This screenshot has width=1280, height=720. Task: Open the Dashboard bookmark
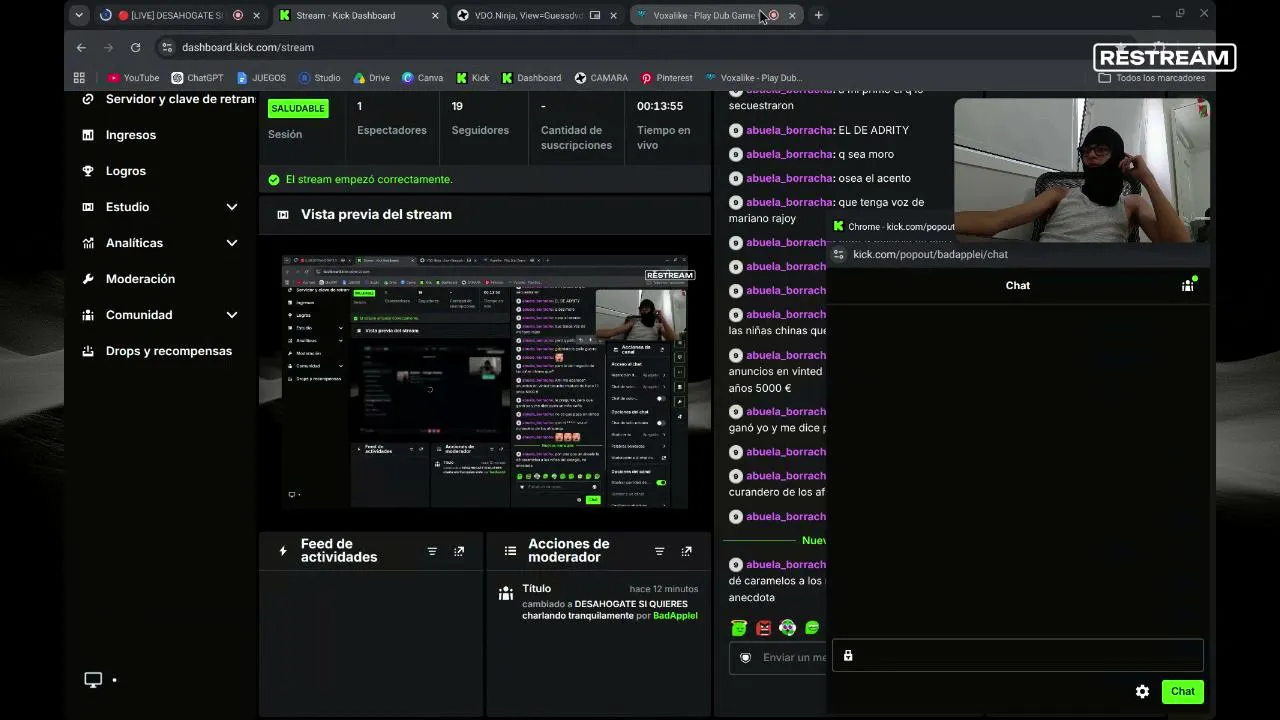[531, 78]
